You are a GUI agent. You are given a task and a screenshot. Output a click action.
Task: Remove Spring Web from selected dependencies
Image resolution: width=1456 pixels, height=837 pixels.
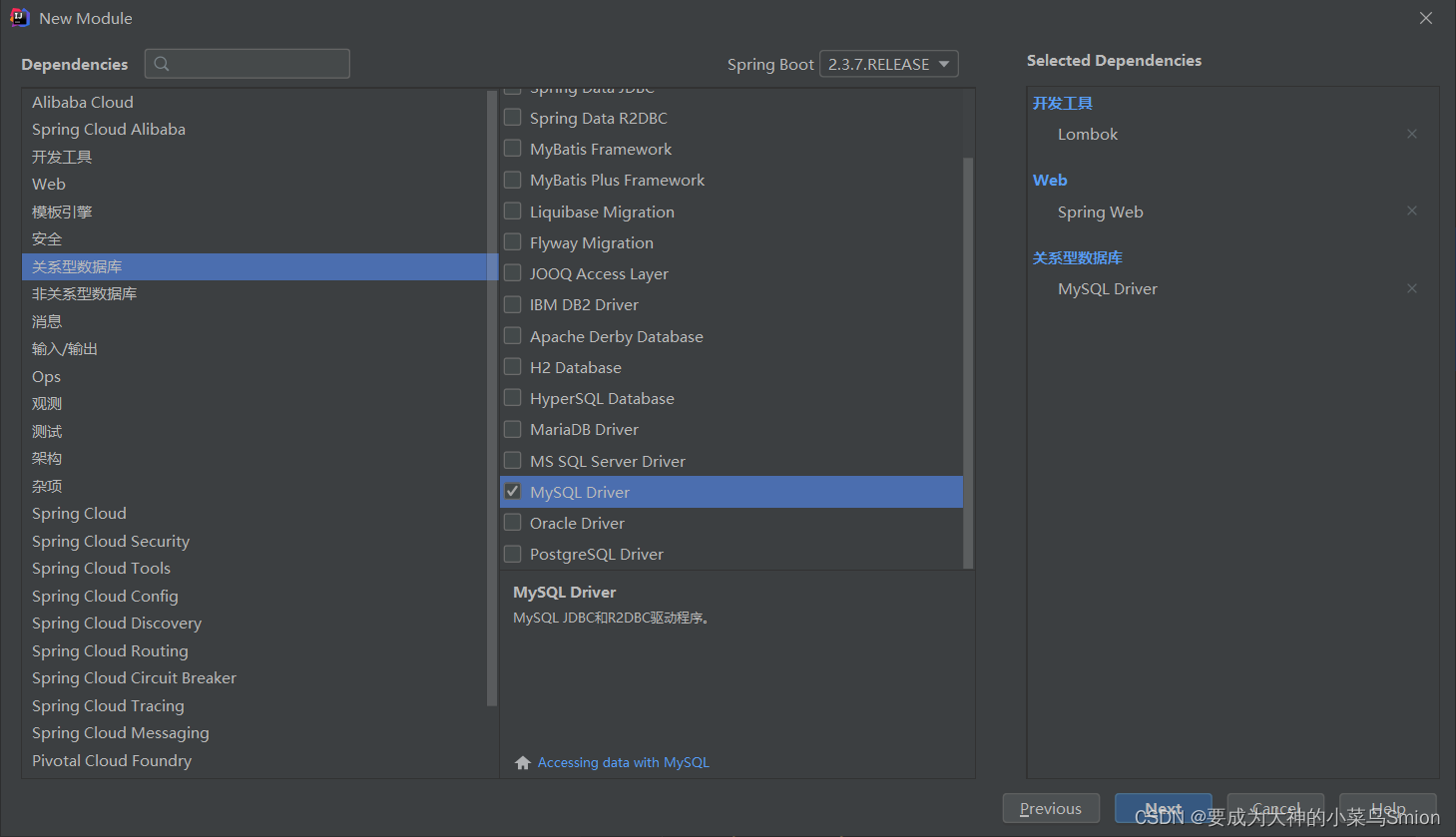click(x=1412, y=210)
